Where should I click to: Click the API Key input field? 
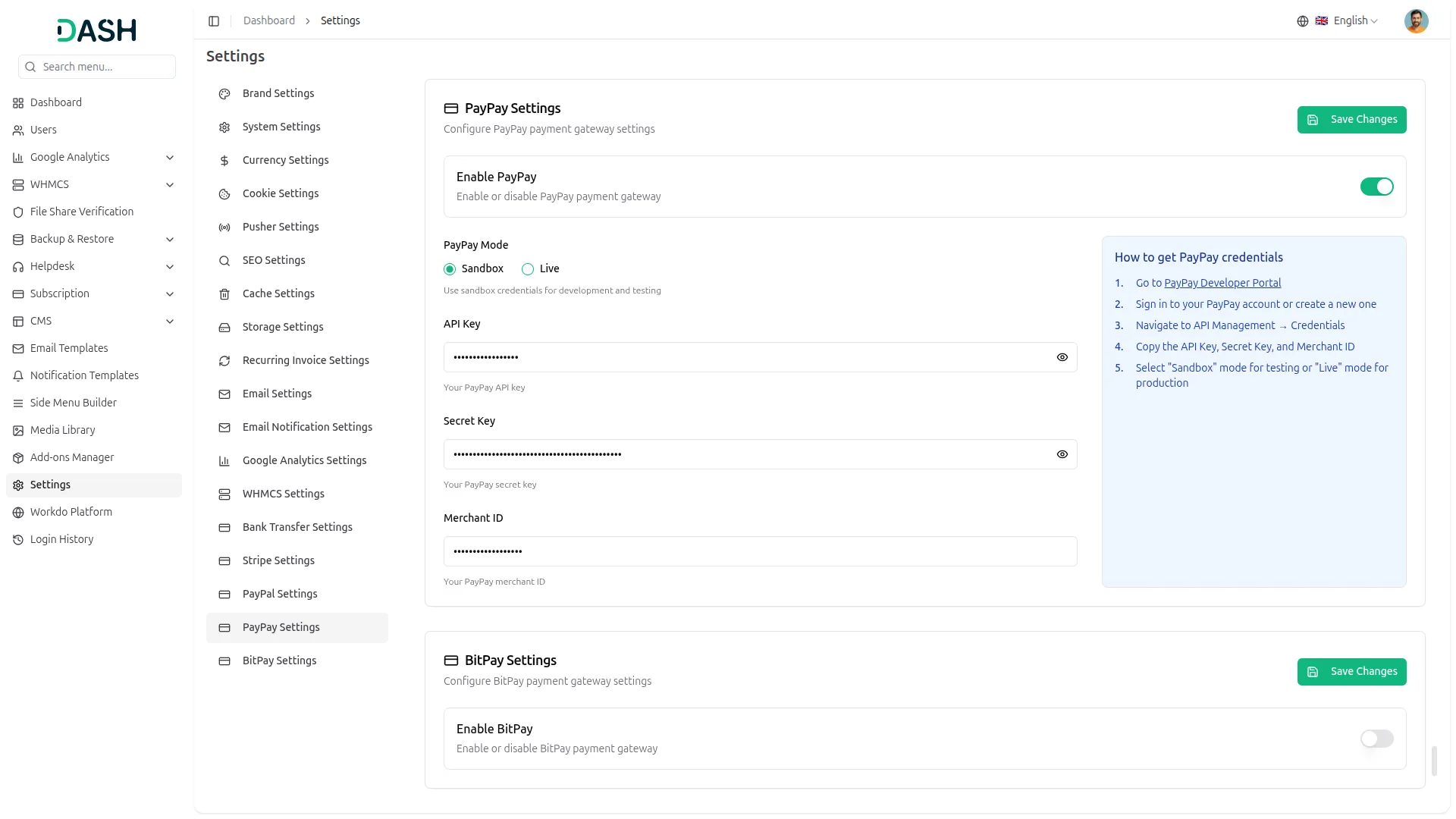(x=760, y=357)
